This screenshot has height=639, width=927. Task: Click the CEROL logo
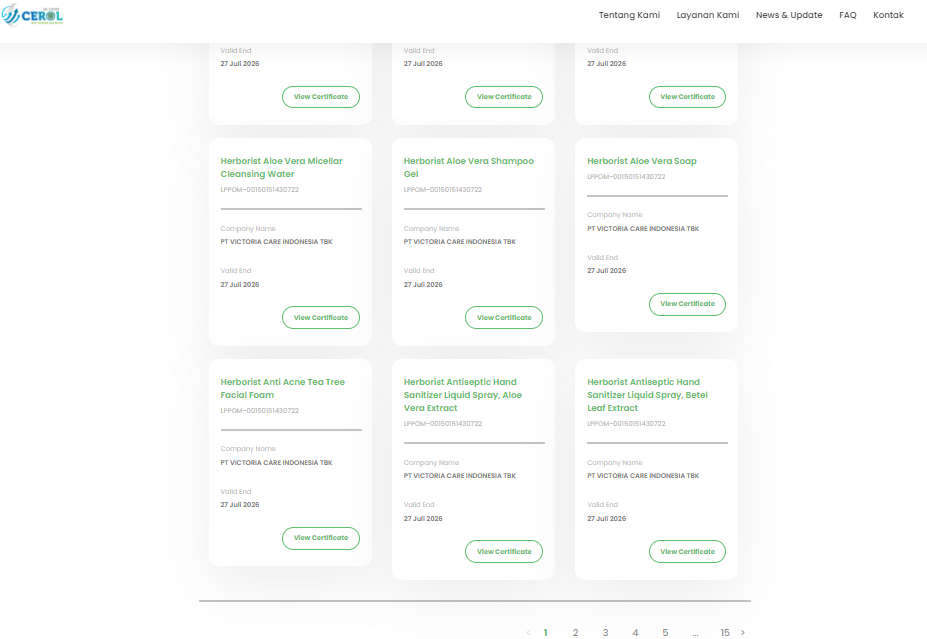[32, 15]
